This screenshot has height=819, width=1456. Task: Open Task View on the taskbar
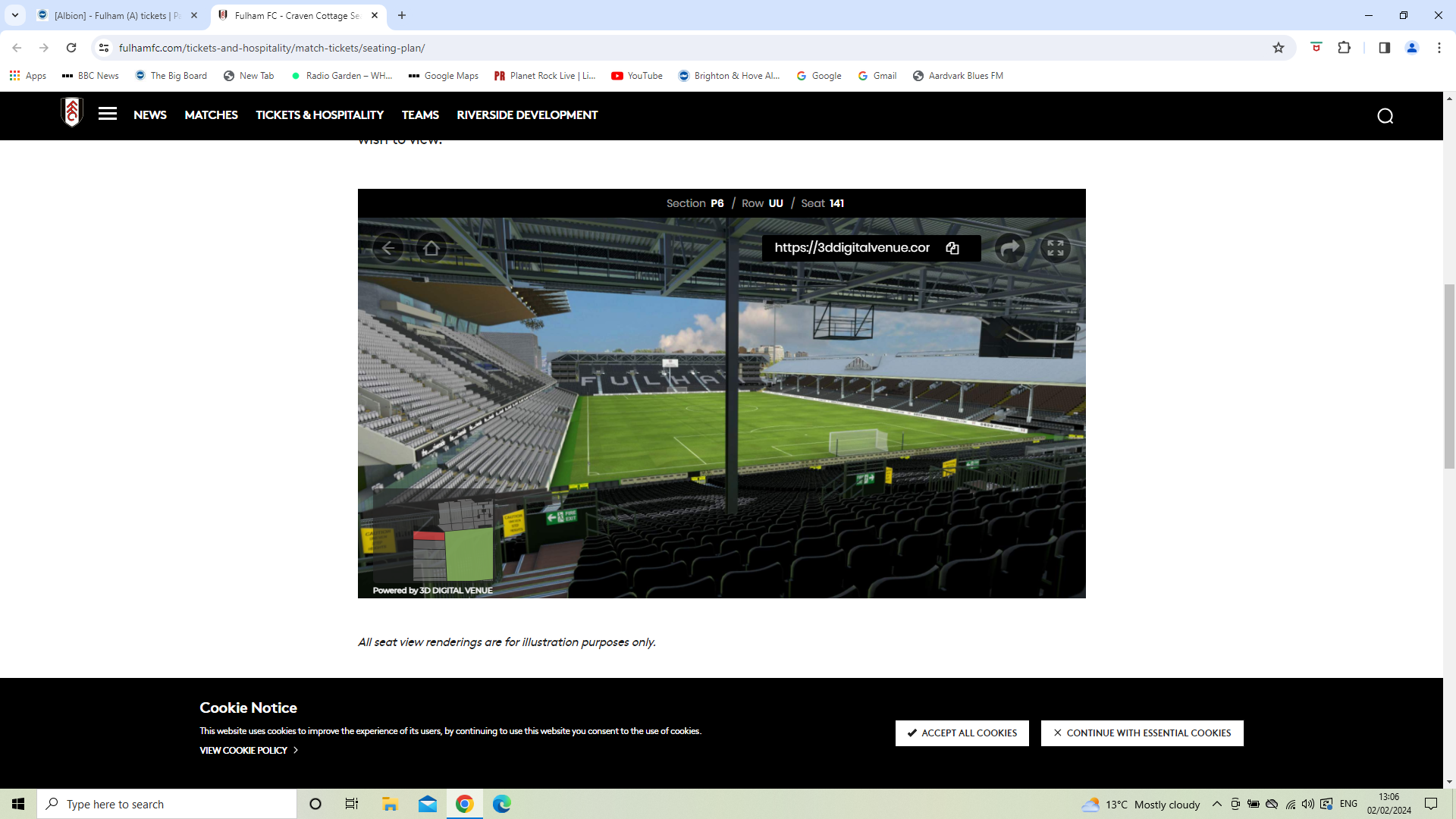(x=352, y=804)
